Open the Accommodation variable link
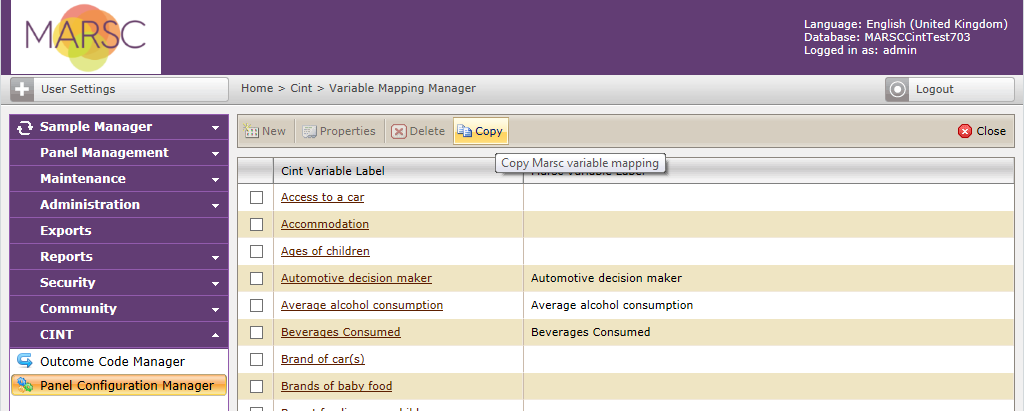The image size is (1024, 411). (325, 224)
